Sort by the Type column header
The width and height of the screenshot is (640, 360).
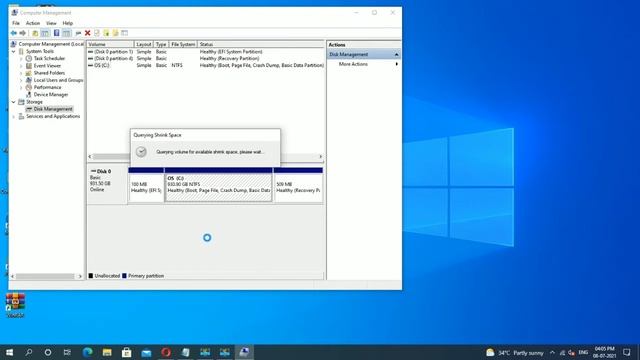pos(161,44)
